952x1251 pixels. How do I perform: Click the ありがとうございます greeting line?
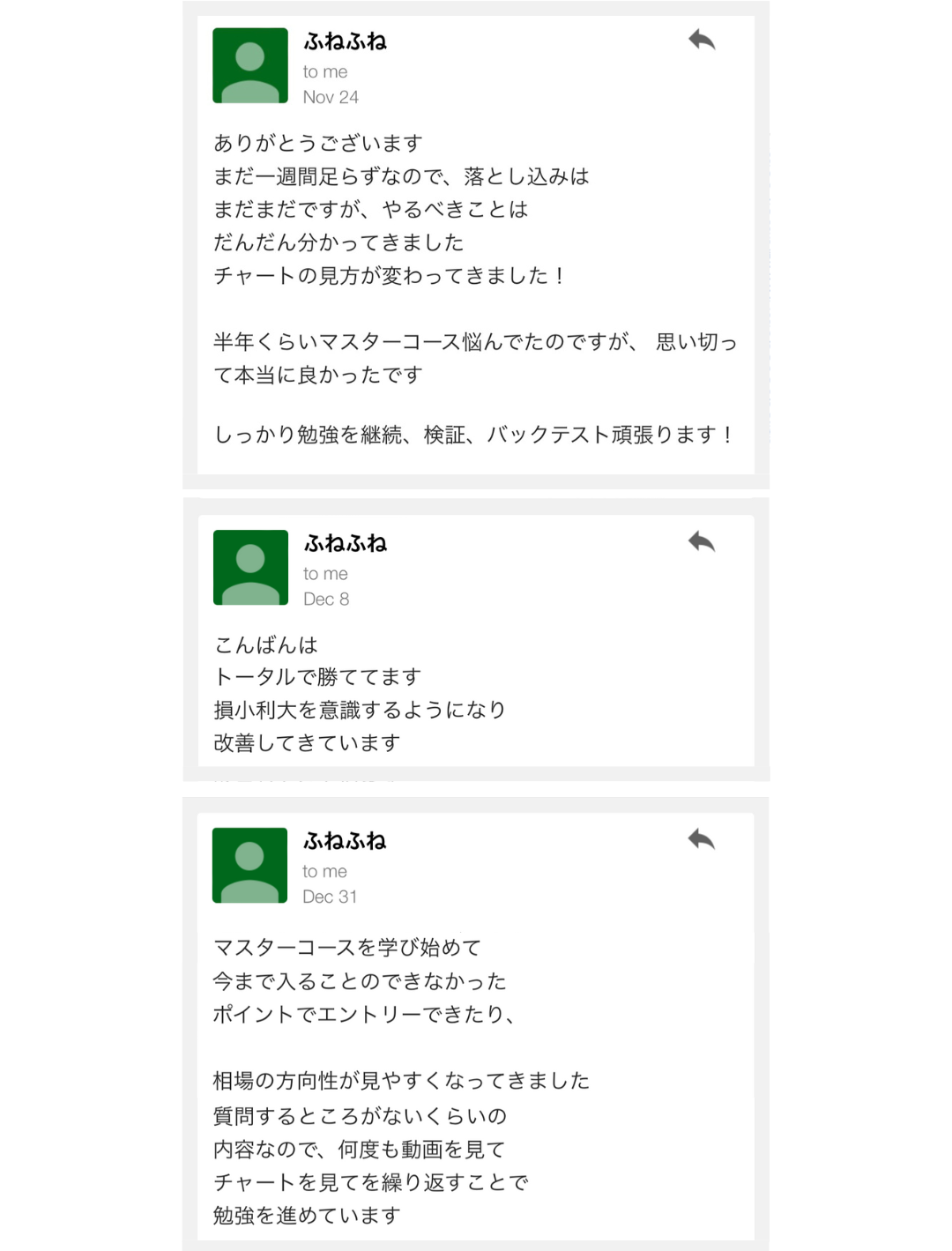[x=318, y=143]
